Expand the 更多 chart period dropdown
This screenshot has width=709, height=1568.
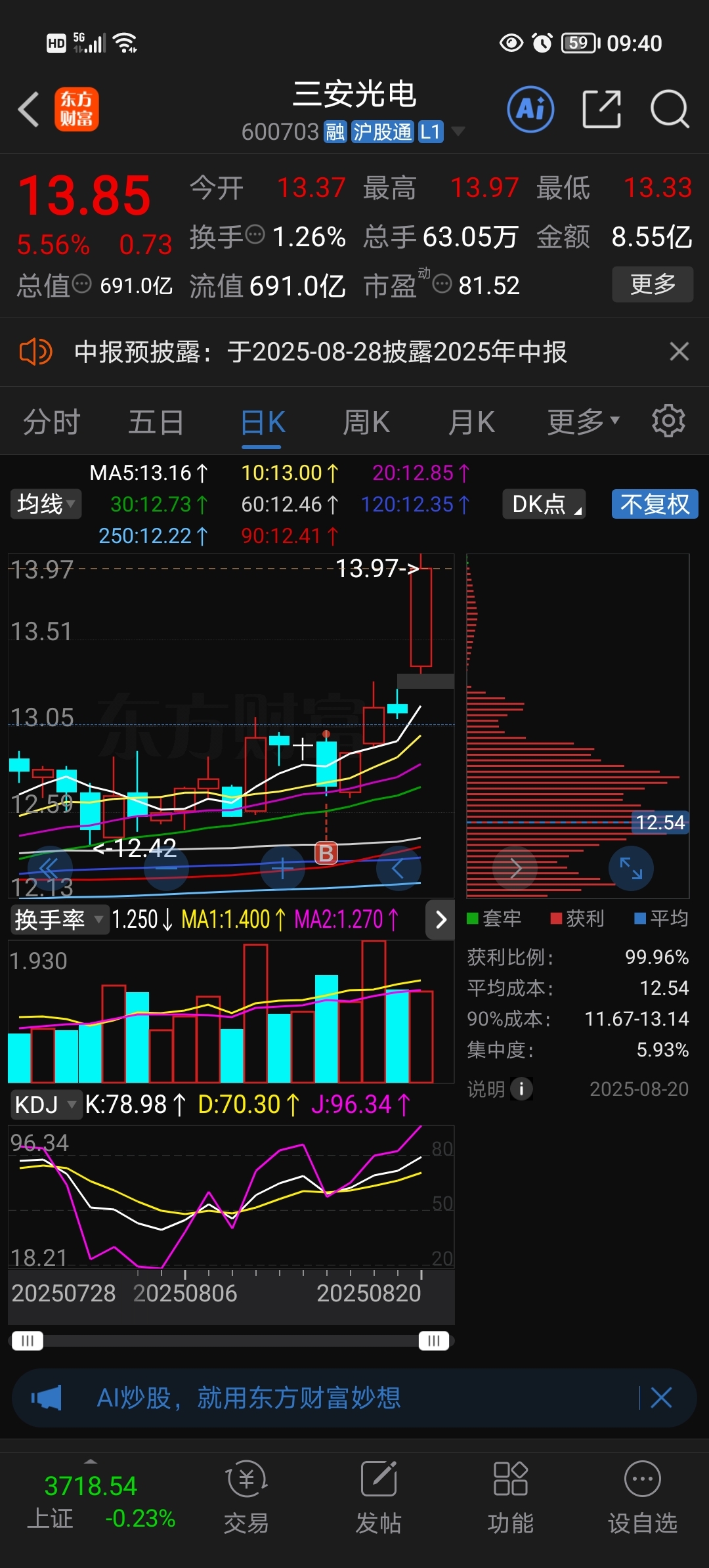583,422
